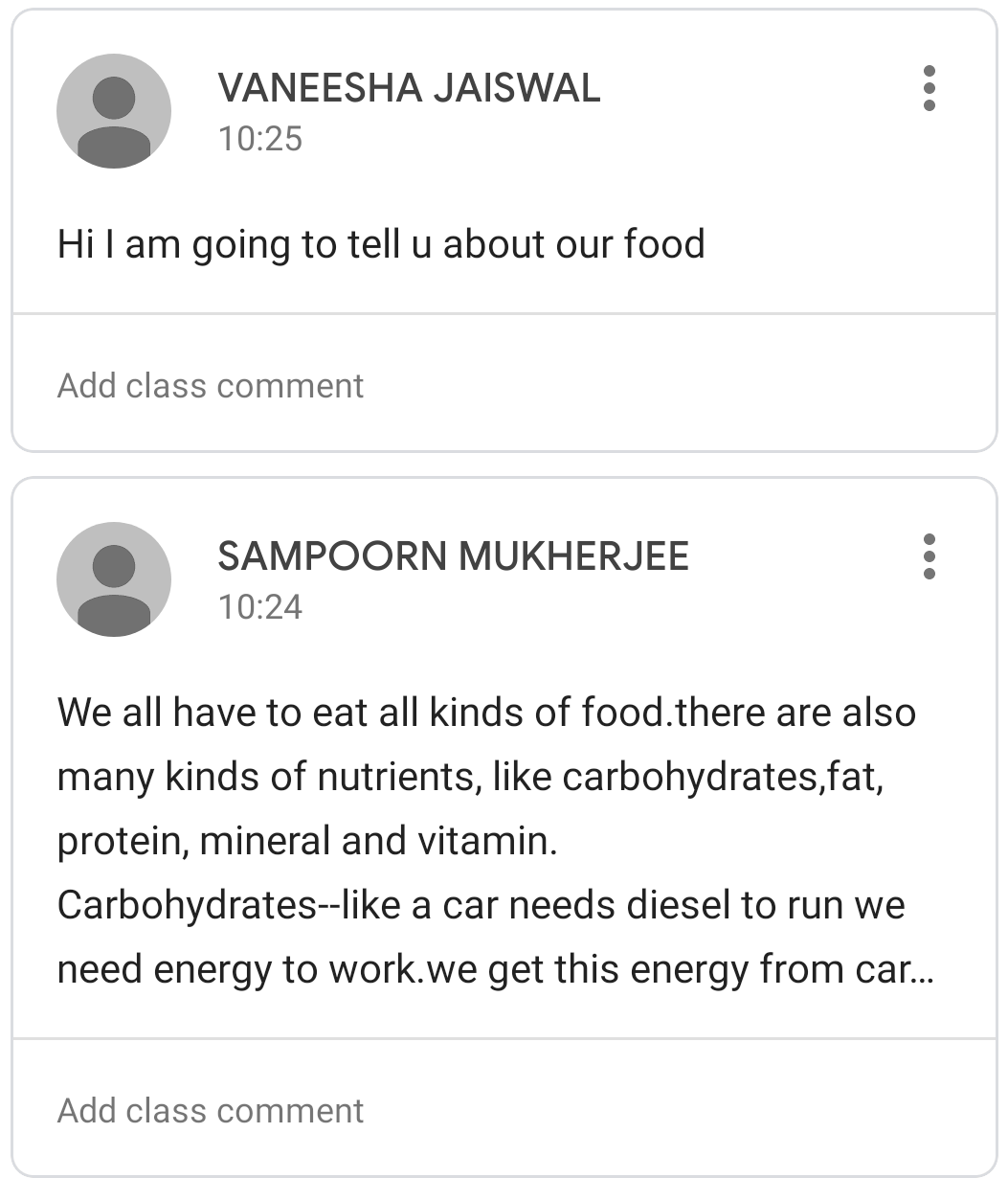Click the word "carbohydrates,fat," in Sampoorn's post
The height and width of the screenshot is (1178, 1008).
723,777
